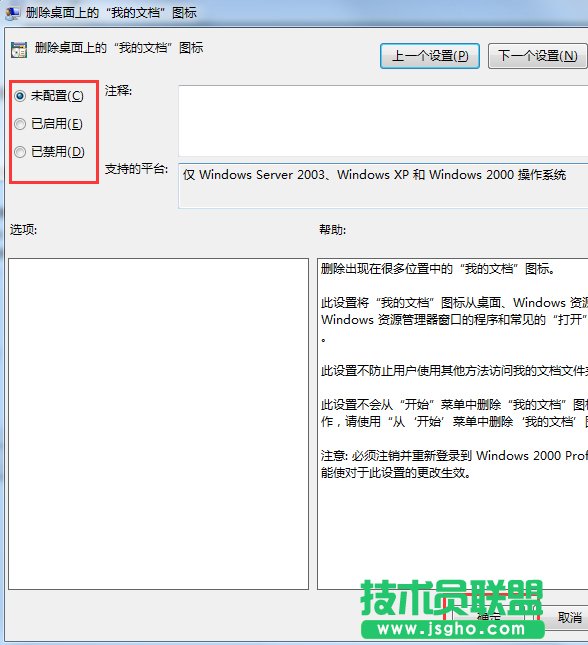The image size is (588, 645).
Task: Click the policy setting icon beside the heading
Action: 19,49
